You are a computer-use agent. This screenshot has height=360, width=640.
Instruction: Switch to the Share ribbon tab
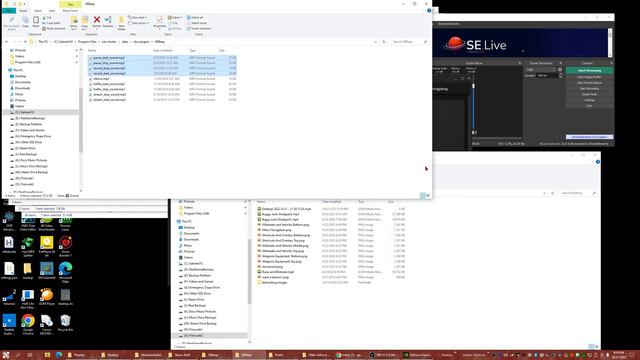point(38,11)
